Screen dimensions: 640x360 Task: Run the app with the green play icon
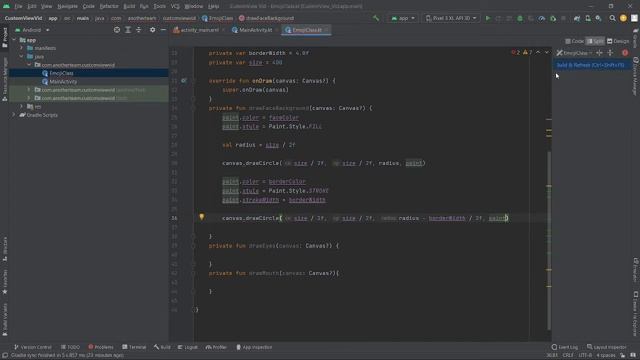[488, 18]
